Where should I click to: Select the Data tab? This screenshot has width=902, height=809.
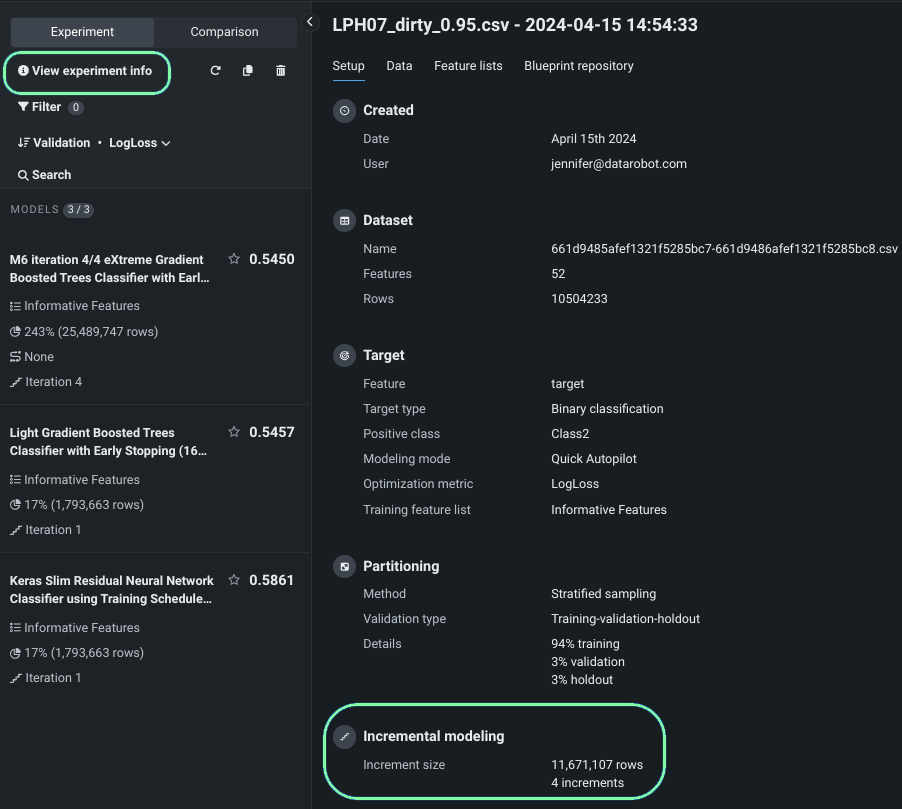(x=399, y=66)
